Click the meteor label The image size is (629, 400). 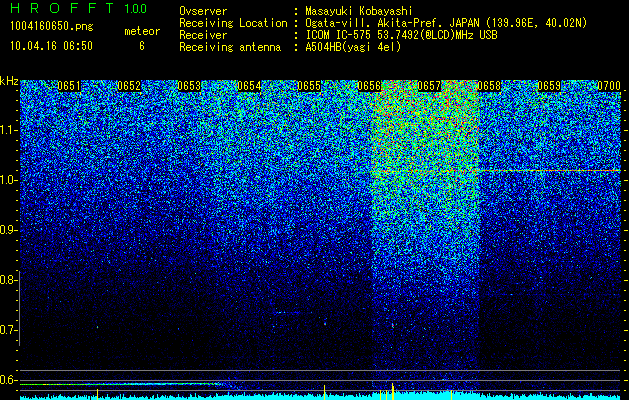(142, 31)
